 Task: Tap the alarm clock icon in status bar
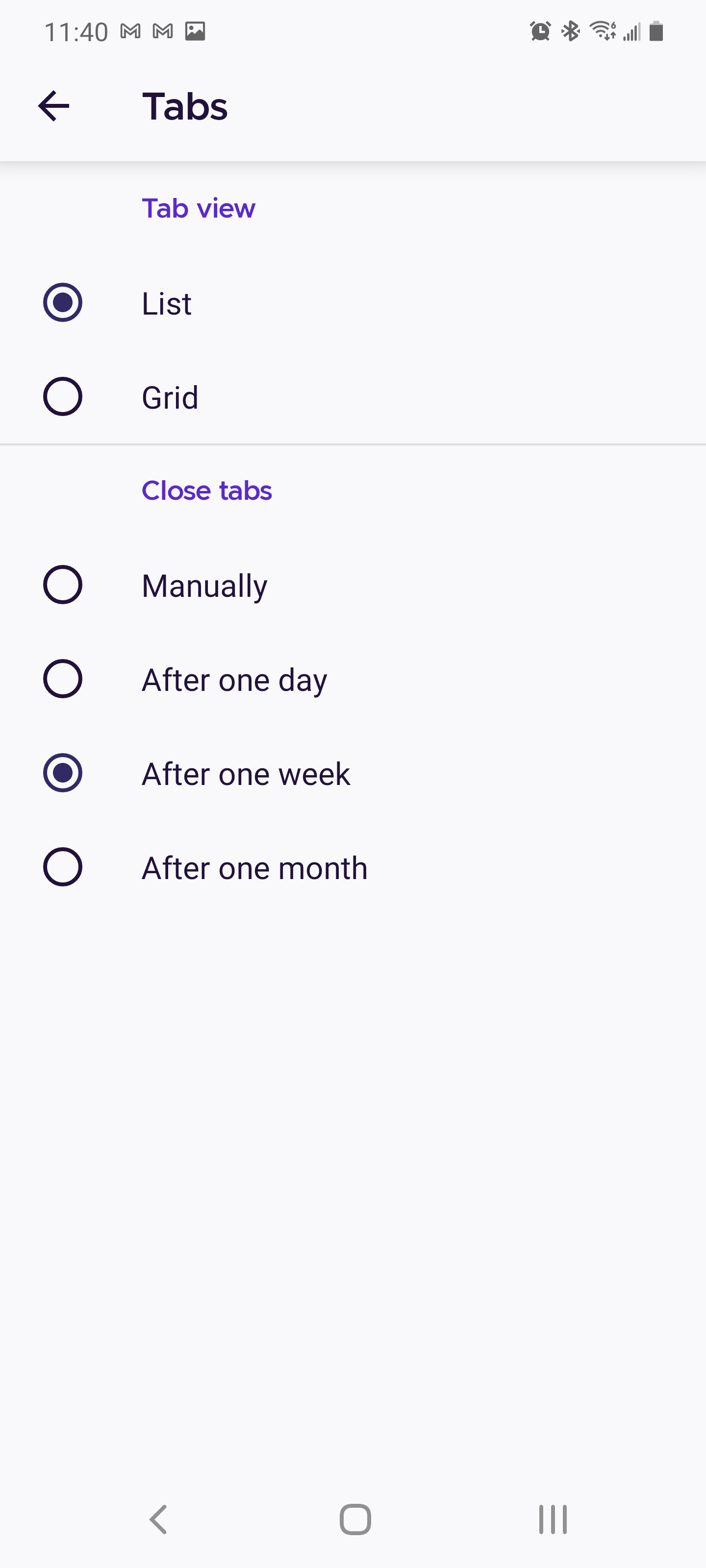[540, 31]
